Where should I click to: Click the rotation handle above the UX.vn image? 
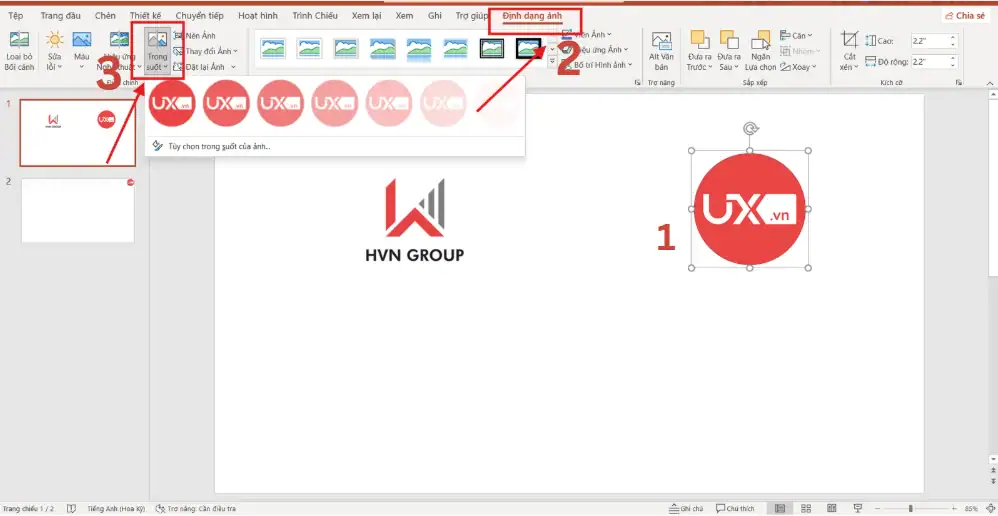pyautogui.click(x=750, y=129)
